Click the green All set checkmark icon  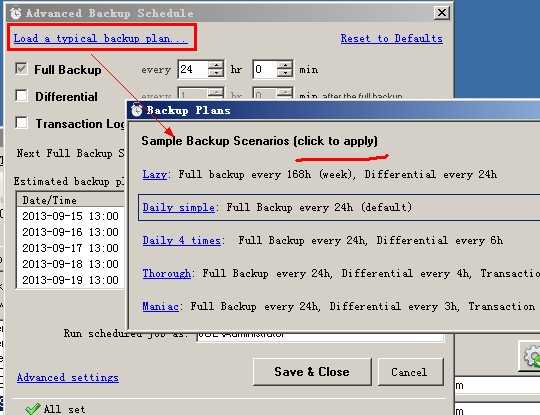pyautogui.click(x=33, y=409)
